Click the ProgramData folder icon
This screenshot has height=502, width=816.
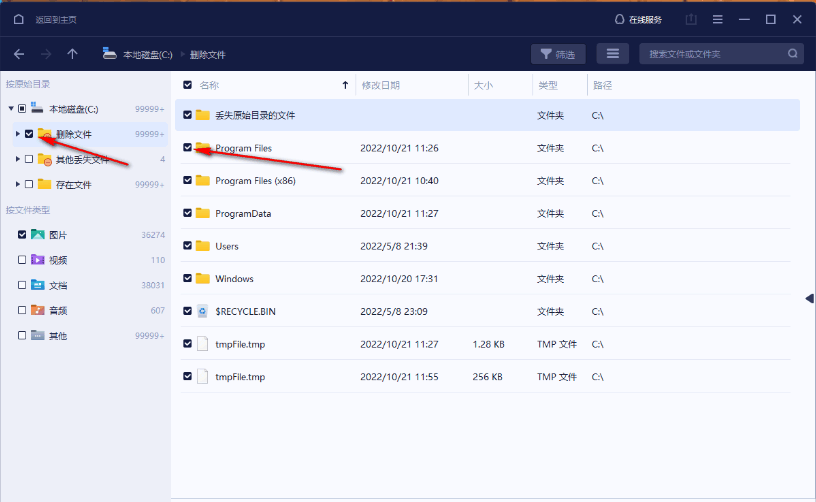coord(202,213)
